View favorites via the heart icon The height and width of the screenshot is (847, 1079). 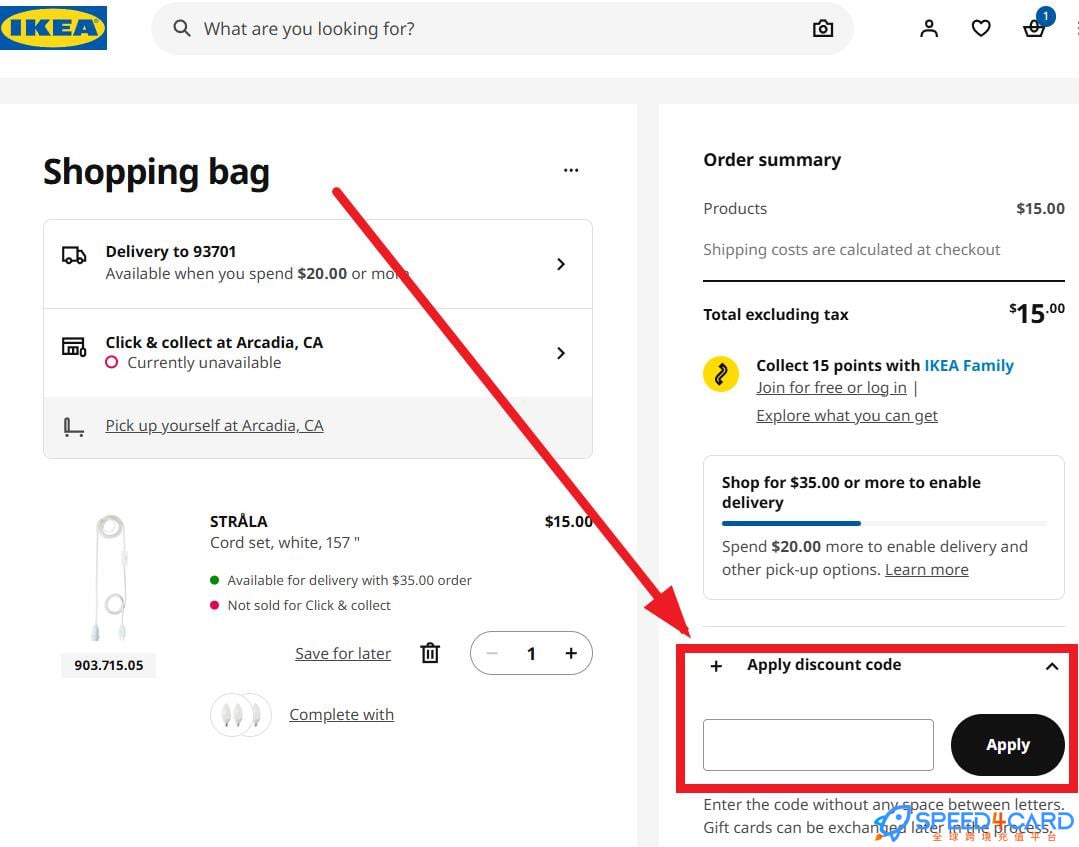pos(980,28)
